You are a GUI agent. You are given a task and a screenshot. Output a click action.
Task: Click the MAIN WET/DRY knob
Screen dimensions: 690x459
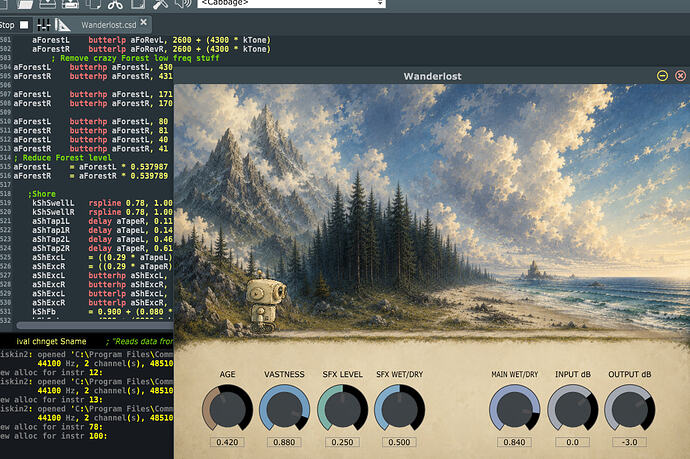point(514,408)
